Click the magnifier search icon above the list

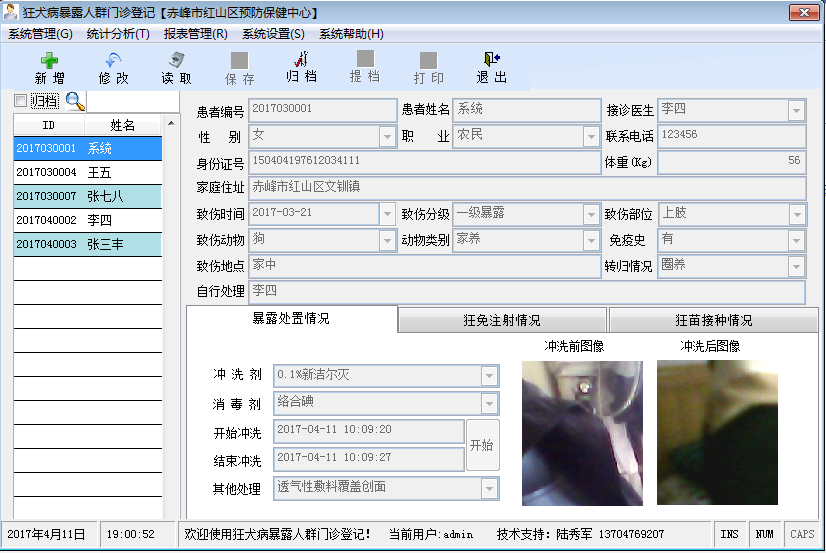click(x=75, y=100)
